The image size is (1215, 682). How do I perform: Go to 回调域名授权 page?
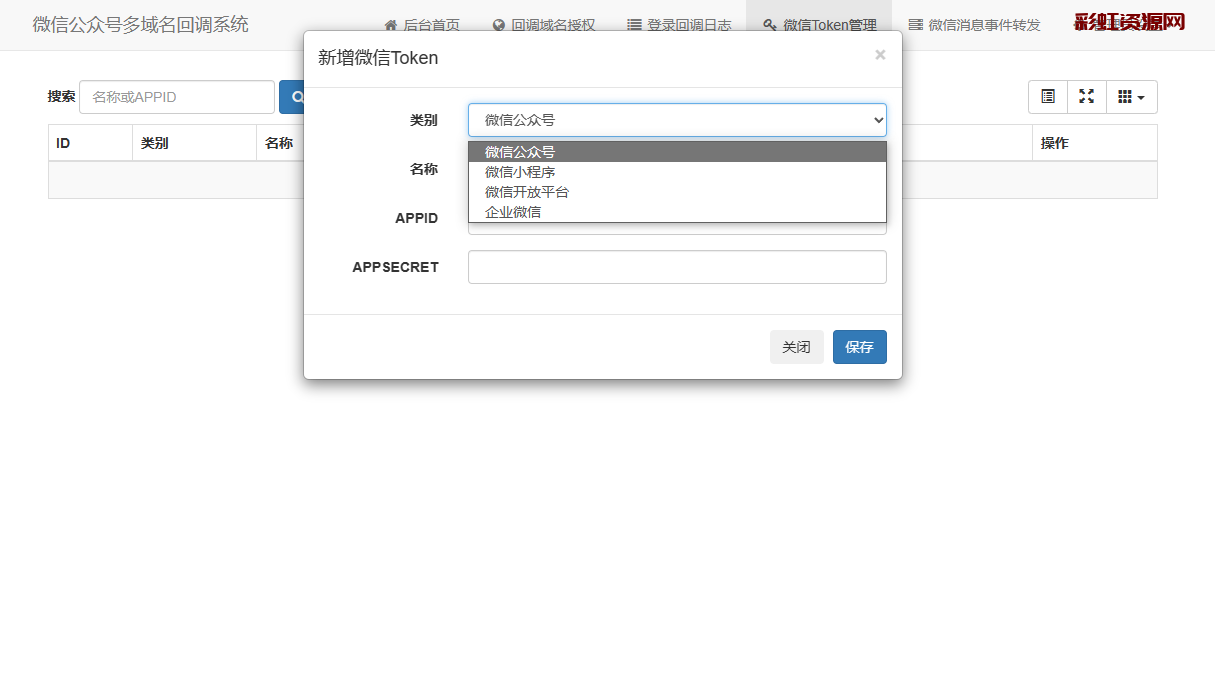pos(544,25)
